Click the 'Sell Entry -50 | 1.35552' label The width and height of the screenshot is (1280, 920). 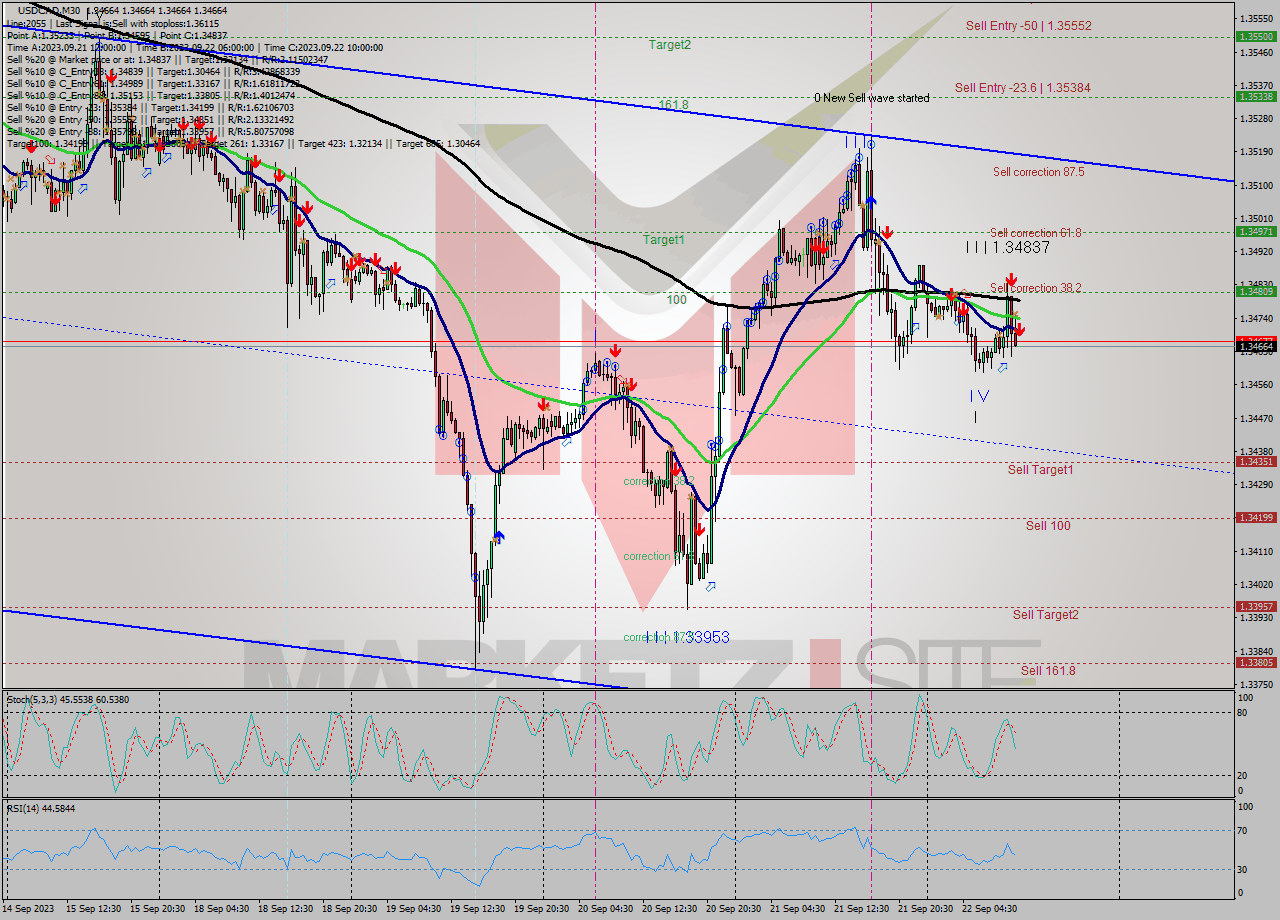click(1029, 25)
